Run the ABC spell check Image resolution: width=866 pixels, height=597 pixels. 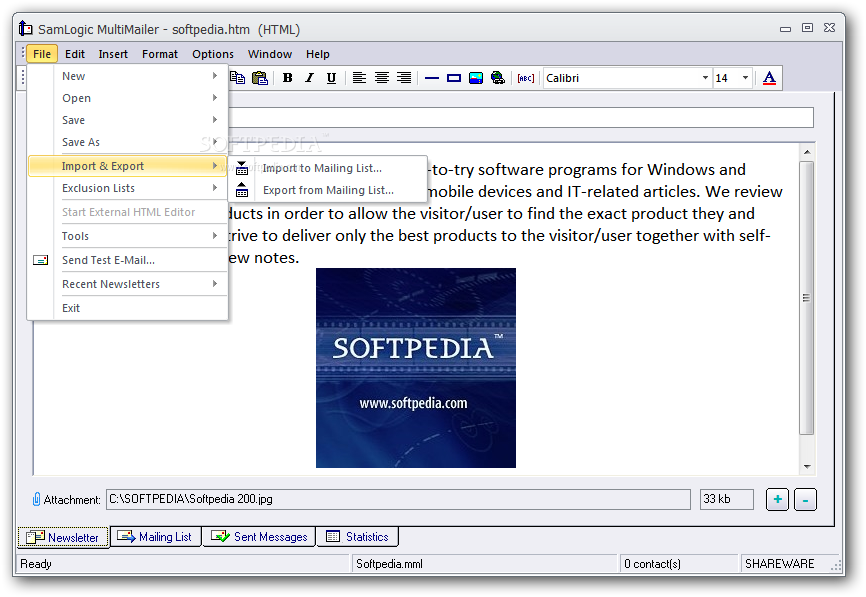tap(526, 78)
